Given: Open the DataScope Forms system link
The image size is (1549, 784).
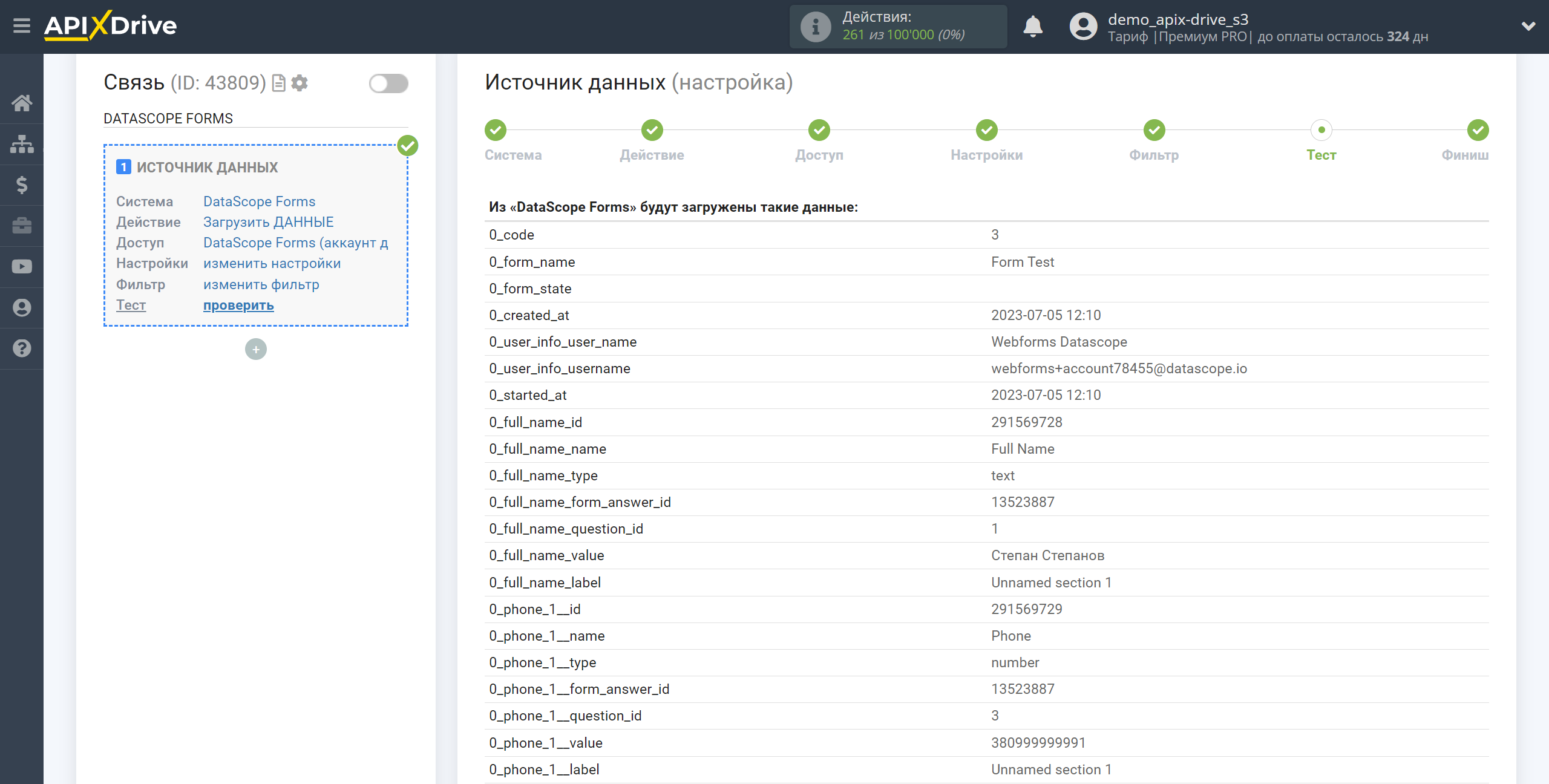Looking at the screenshot, I should point(259,201).
